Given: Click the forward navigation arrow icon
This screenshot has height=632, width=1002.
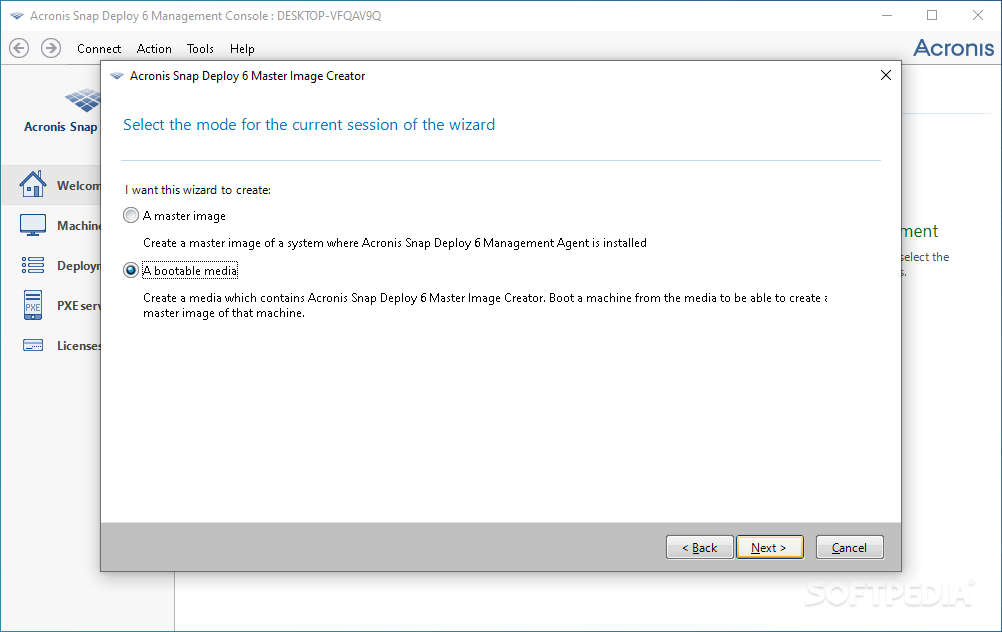Looking at the screenshot, I should pyautogui.click(x=51, y=48).
